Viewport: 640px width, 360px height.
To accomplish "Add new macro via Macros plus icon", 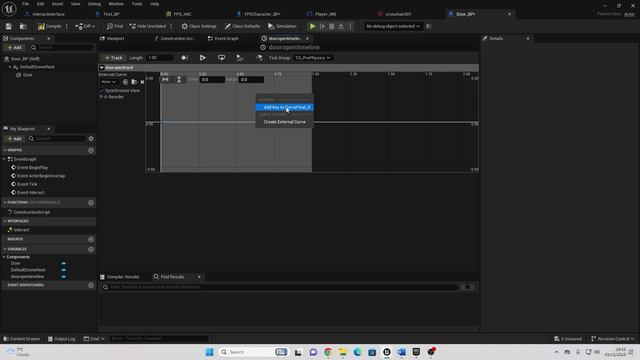I will pos(91,239).
